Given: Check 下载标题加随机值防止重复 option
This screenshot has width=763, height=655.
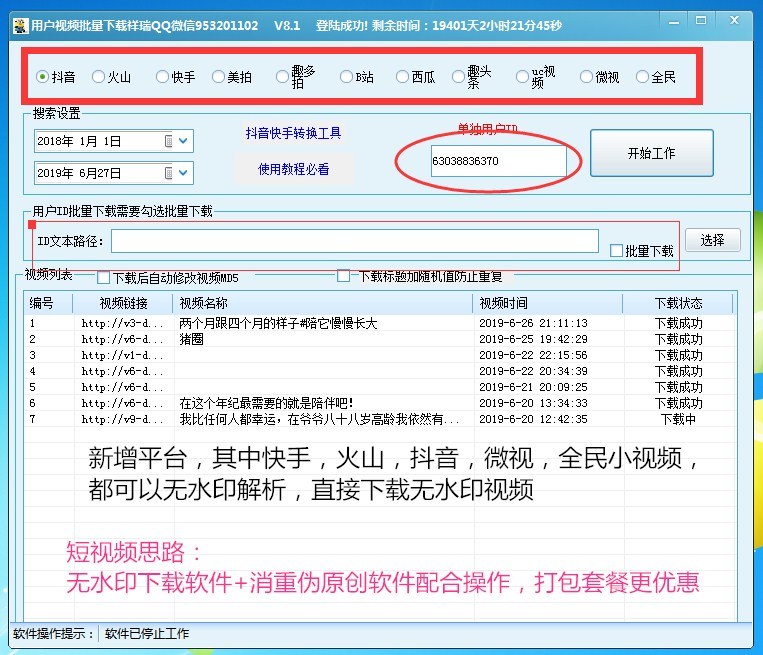Looking at the screenshot, I should pyautogui.click(x=343, y=276).
